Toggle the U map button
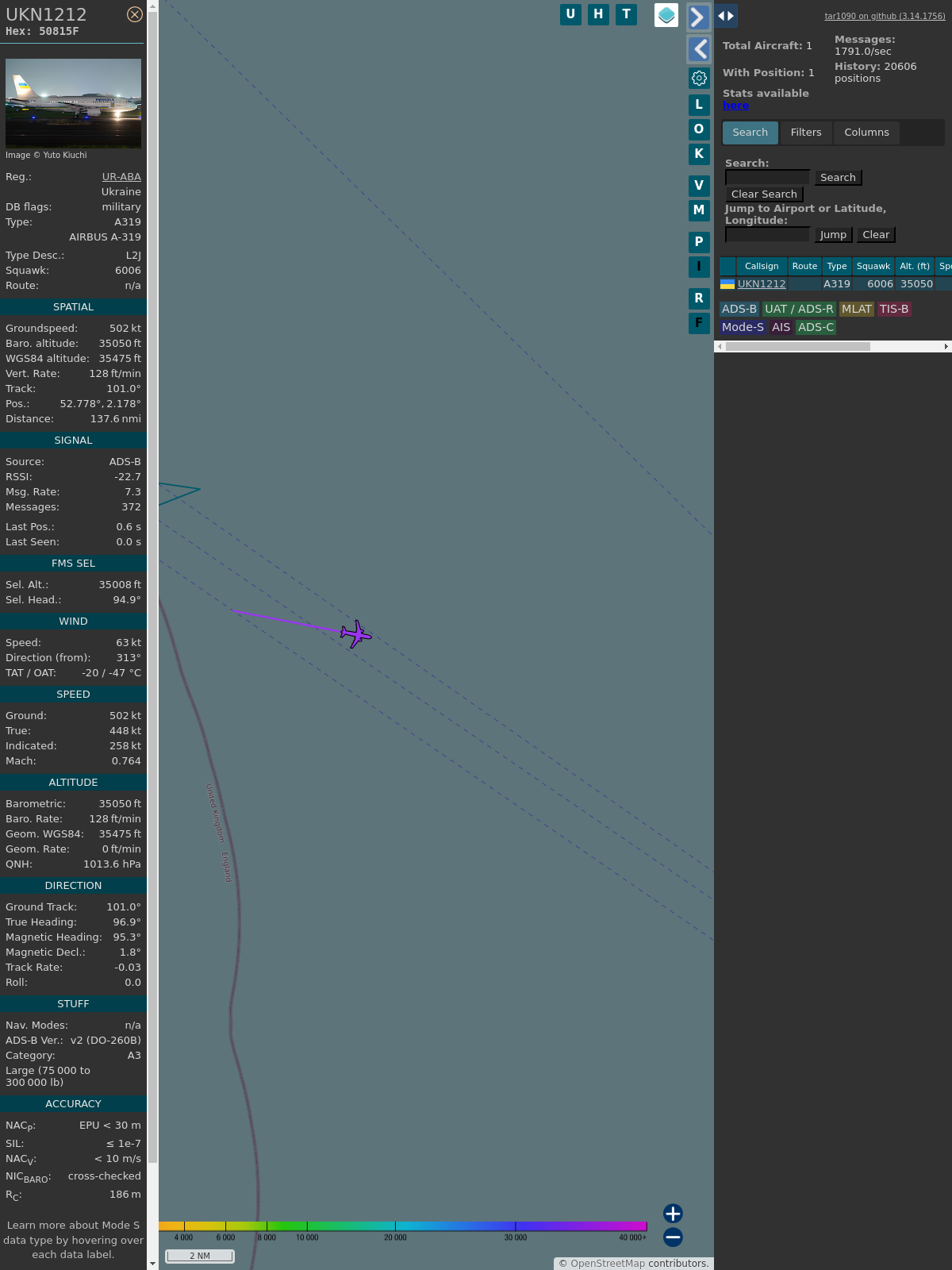Viewport: 952px width, 1270px height. click(x=570, y=14)
